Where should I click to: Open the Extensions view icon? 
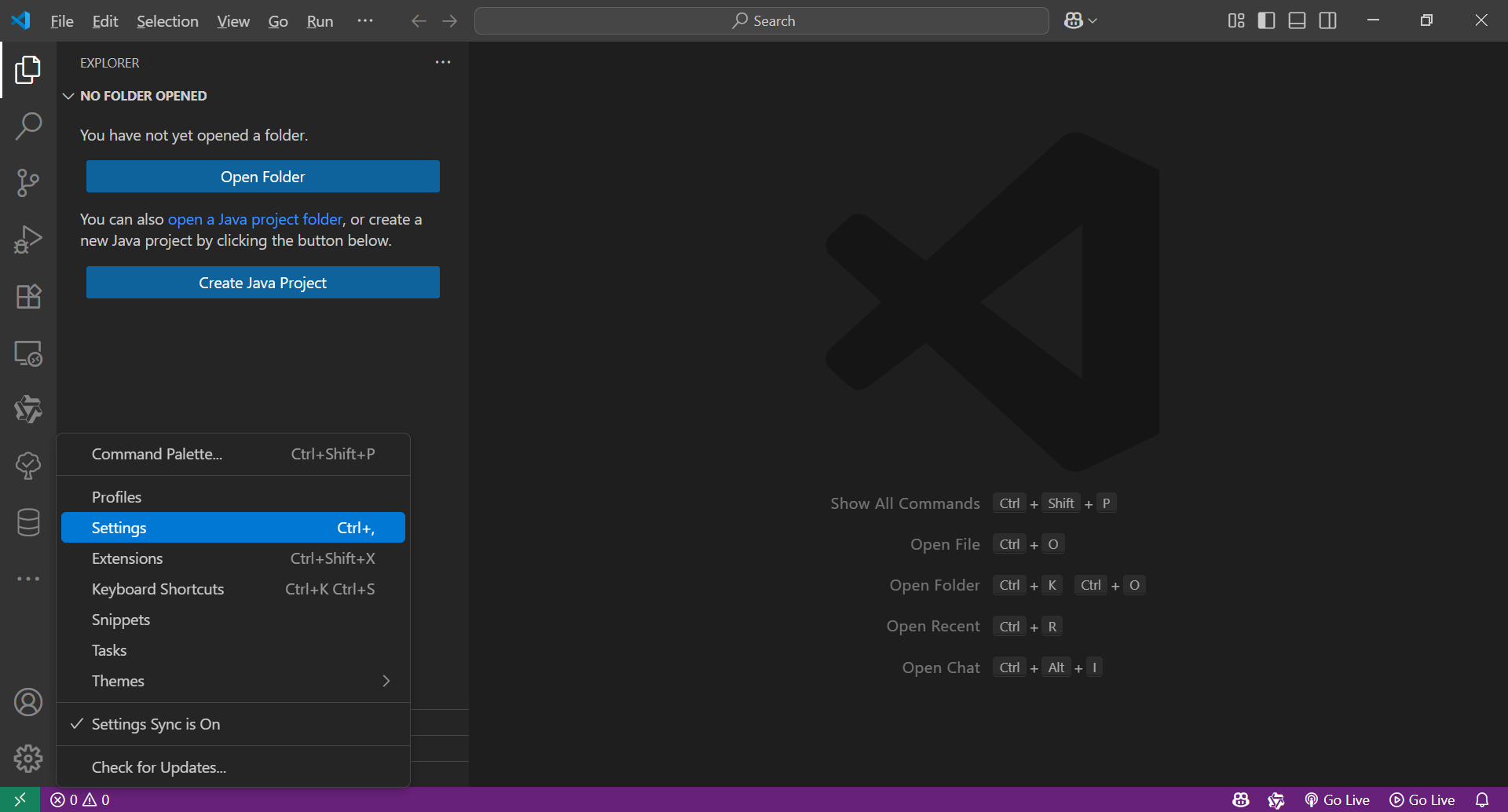(x=28, y=296)
